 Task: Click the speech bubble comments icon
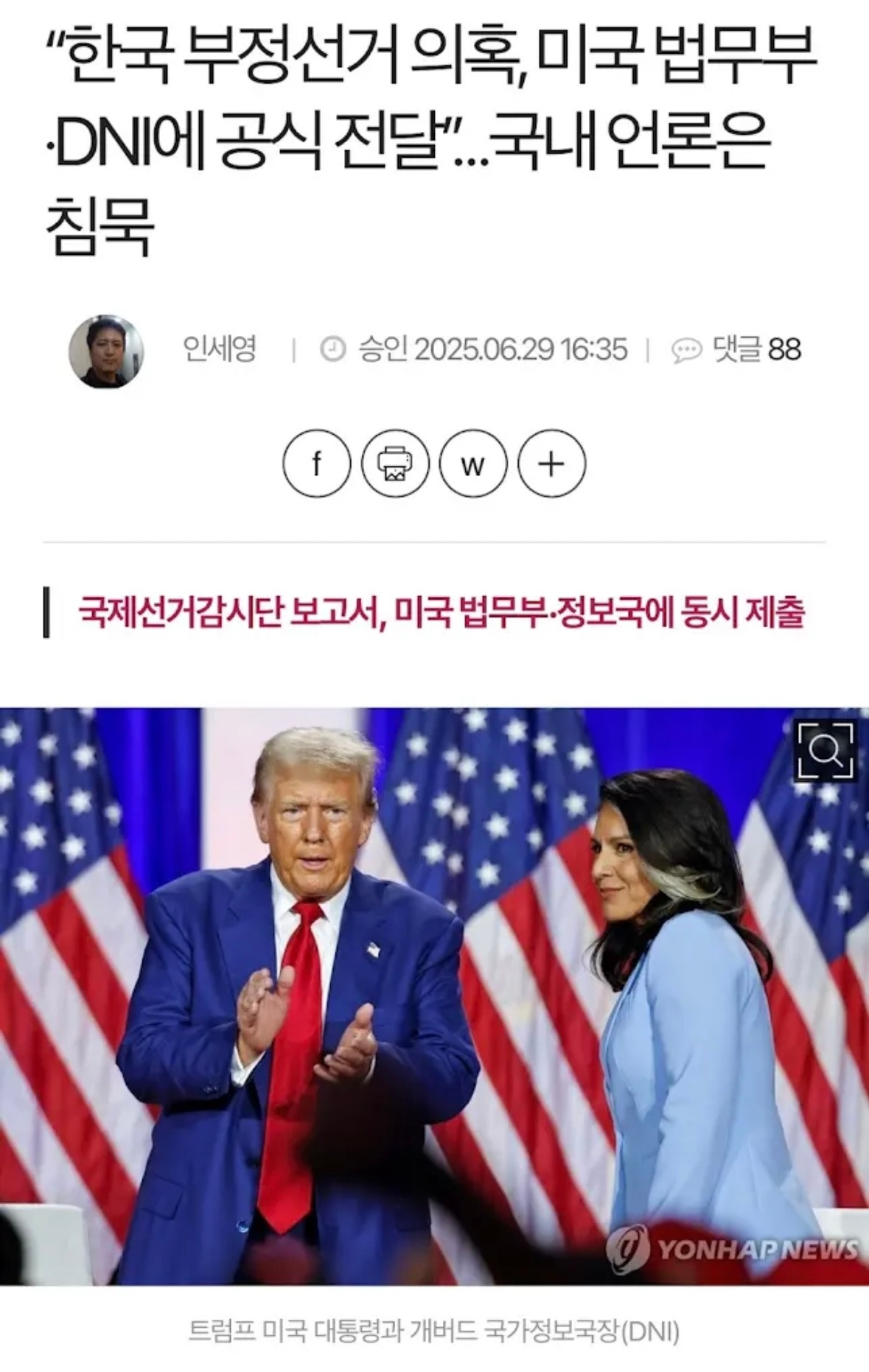(686, 350)
